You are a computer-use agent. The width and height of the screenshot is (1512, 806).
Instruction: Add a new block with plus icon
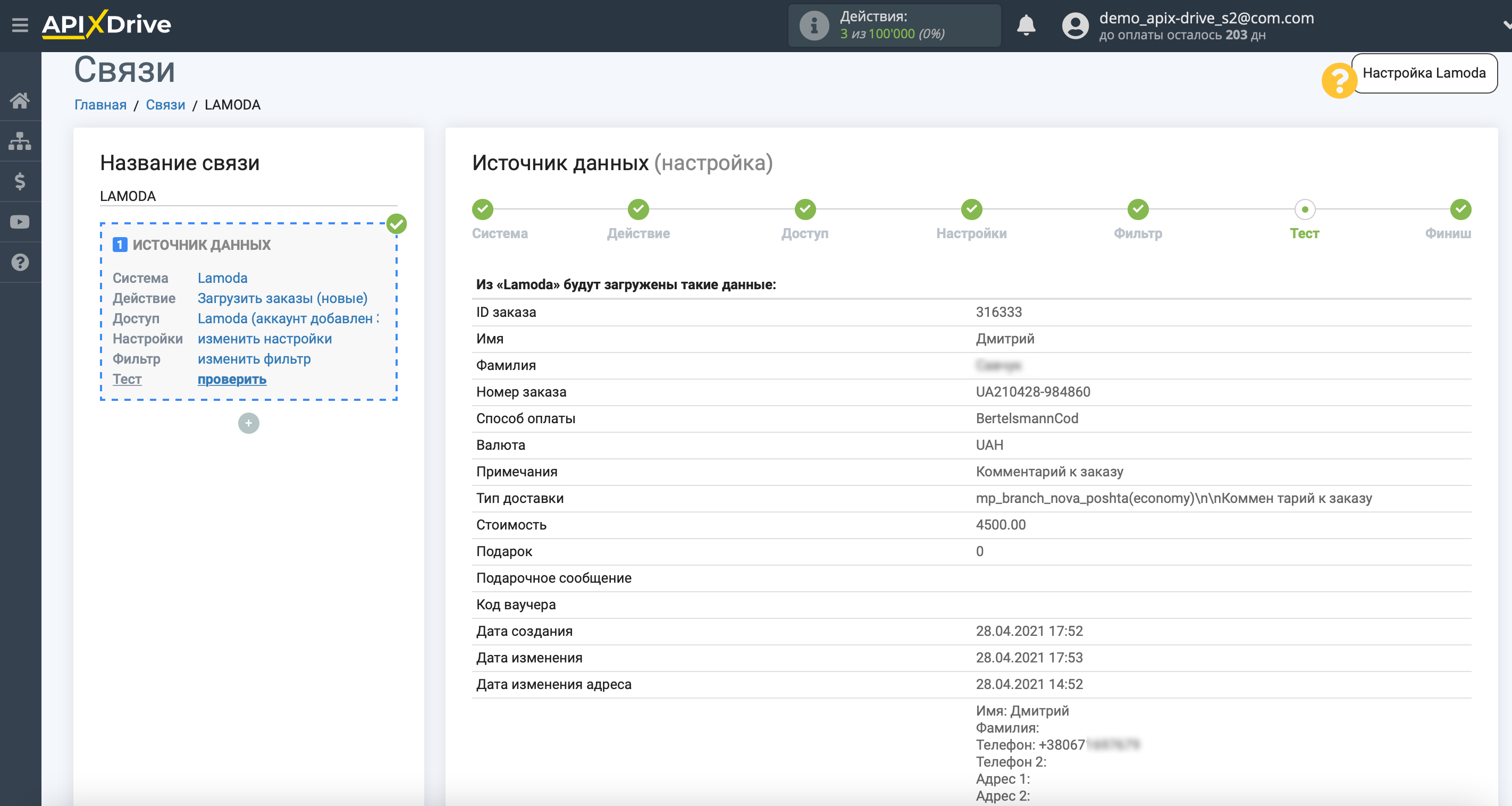249,423
